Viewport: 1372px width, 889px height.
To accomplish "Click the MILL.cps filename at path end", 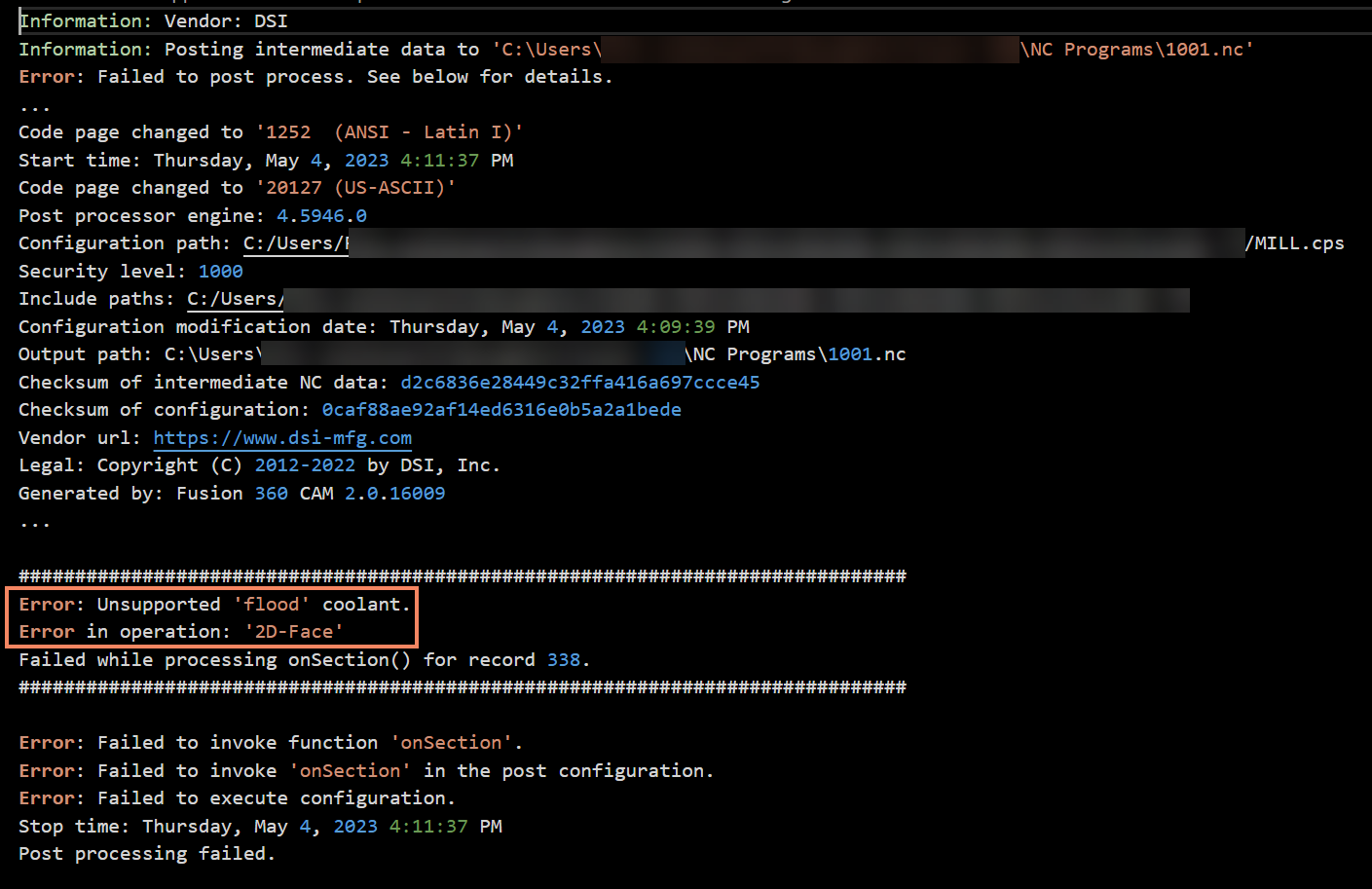I will (1294, 242).
